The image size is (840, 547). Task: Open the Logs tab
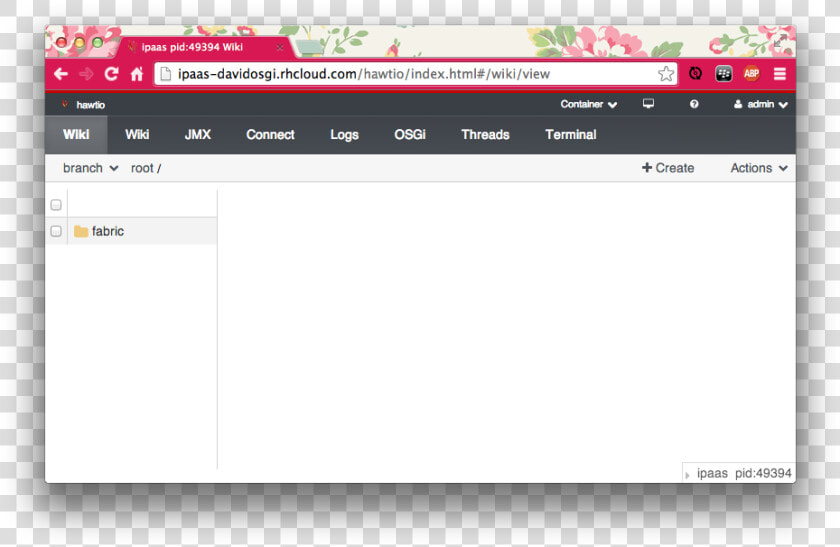coord(344,135)
